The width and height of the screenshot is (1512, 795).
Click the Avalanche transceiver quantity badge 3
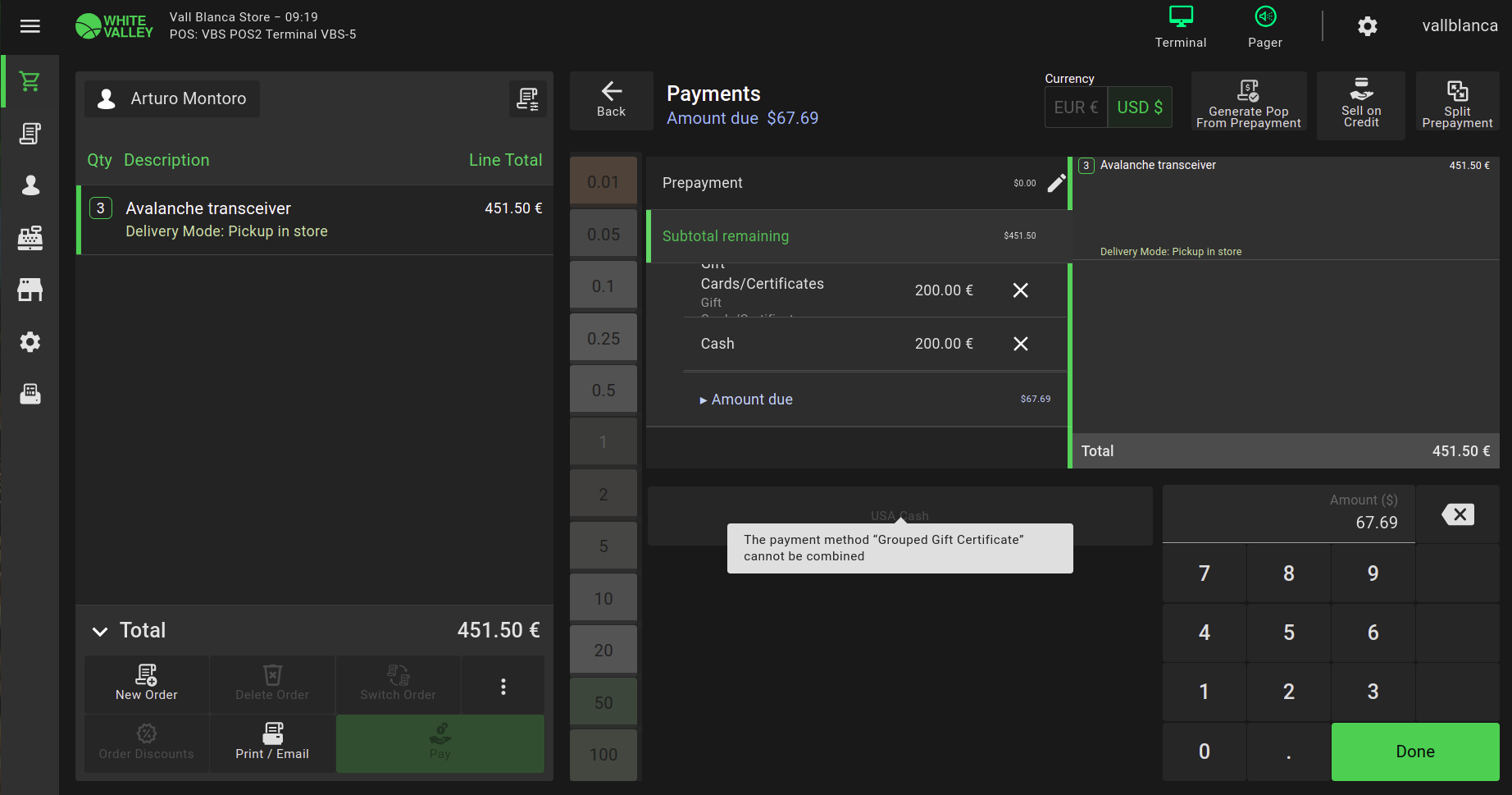click(101, 208)
